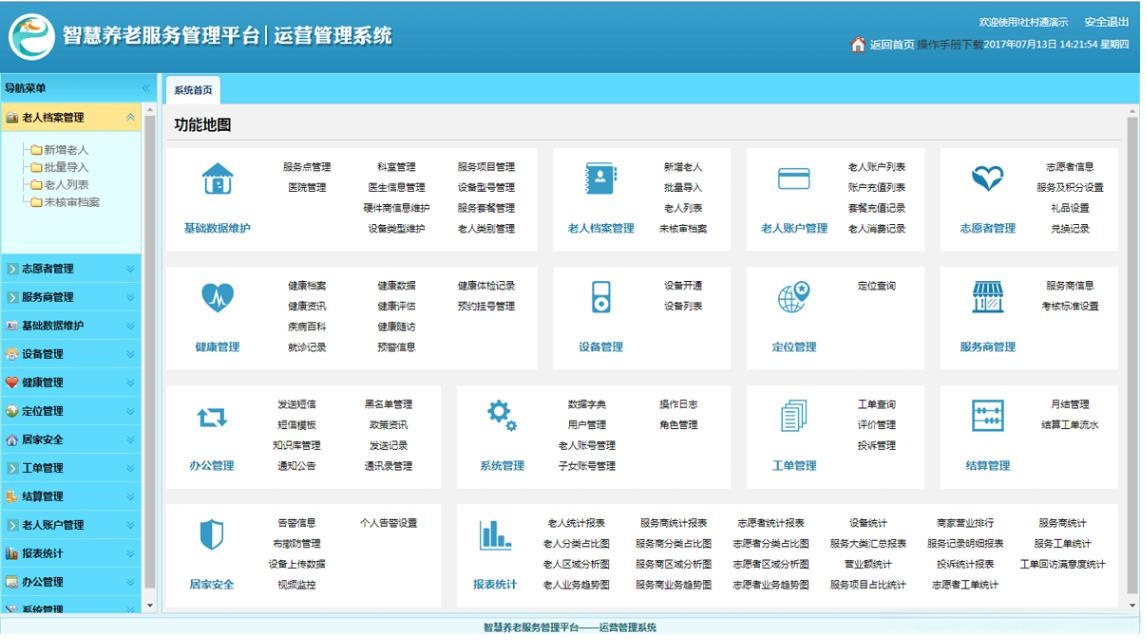Click the 服务商管理 storefront icon
This screenshot has height=640, width=1147.
pos(988,299)
